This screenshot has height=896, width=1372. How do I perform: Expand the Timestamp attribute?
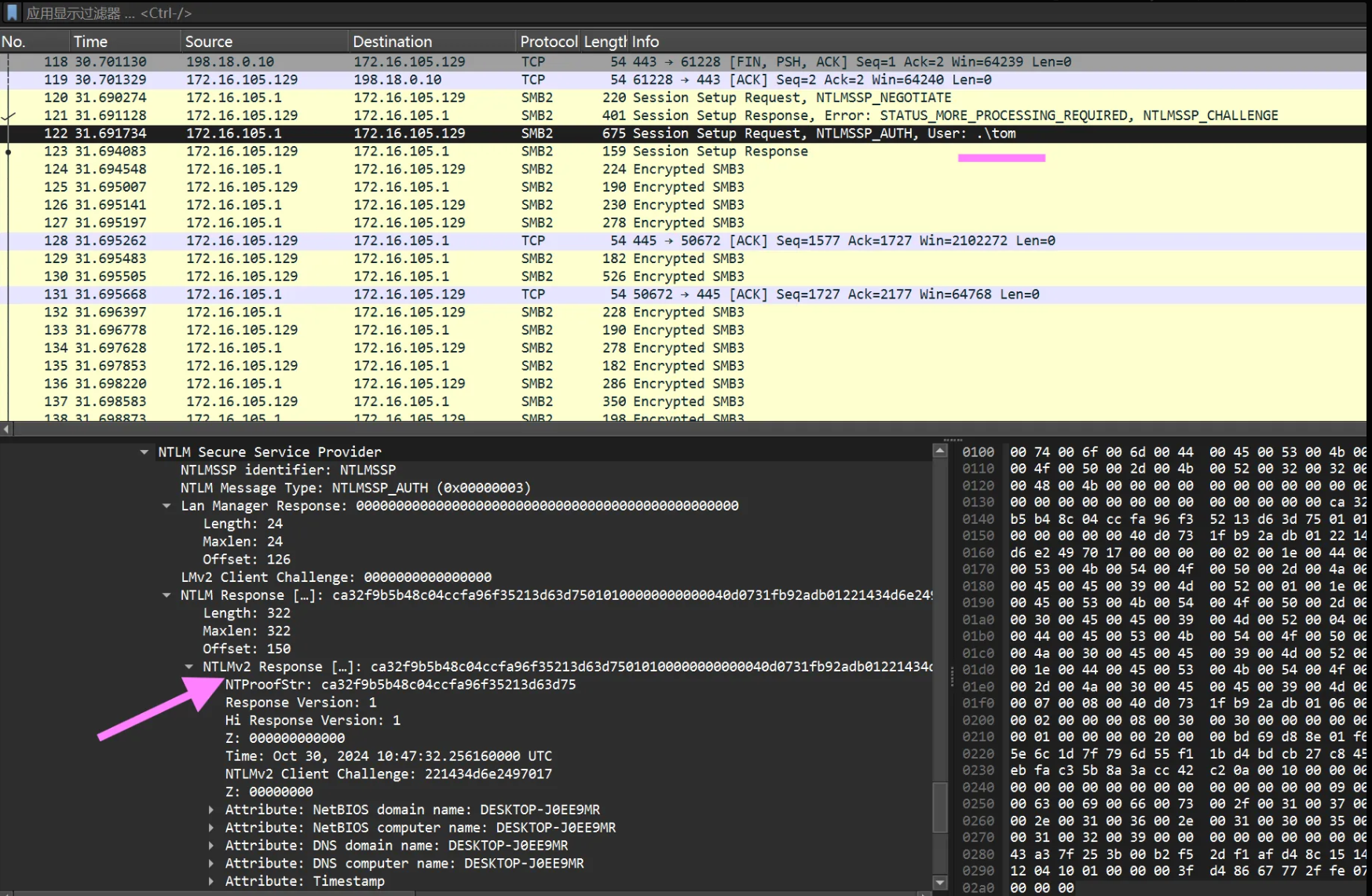210,882
